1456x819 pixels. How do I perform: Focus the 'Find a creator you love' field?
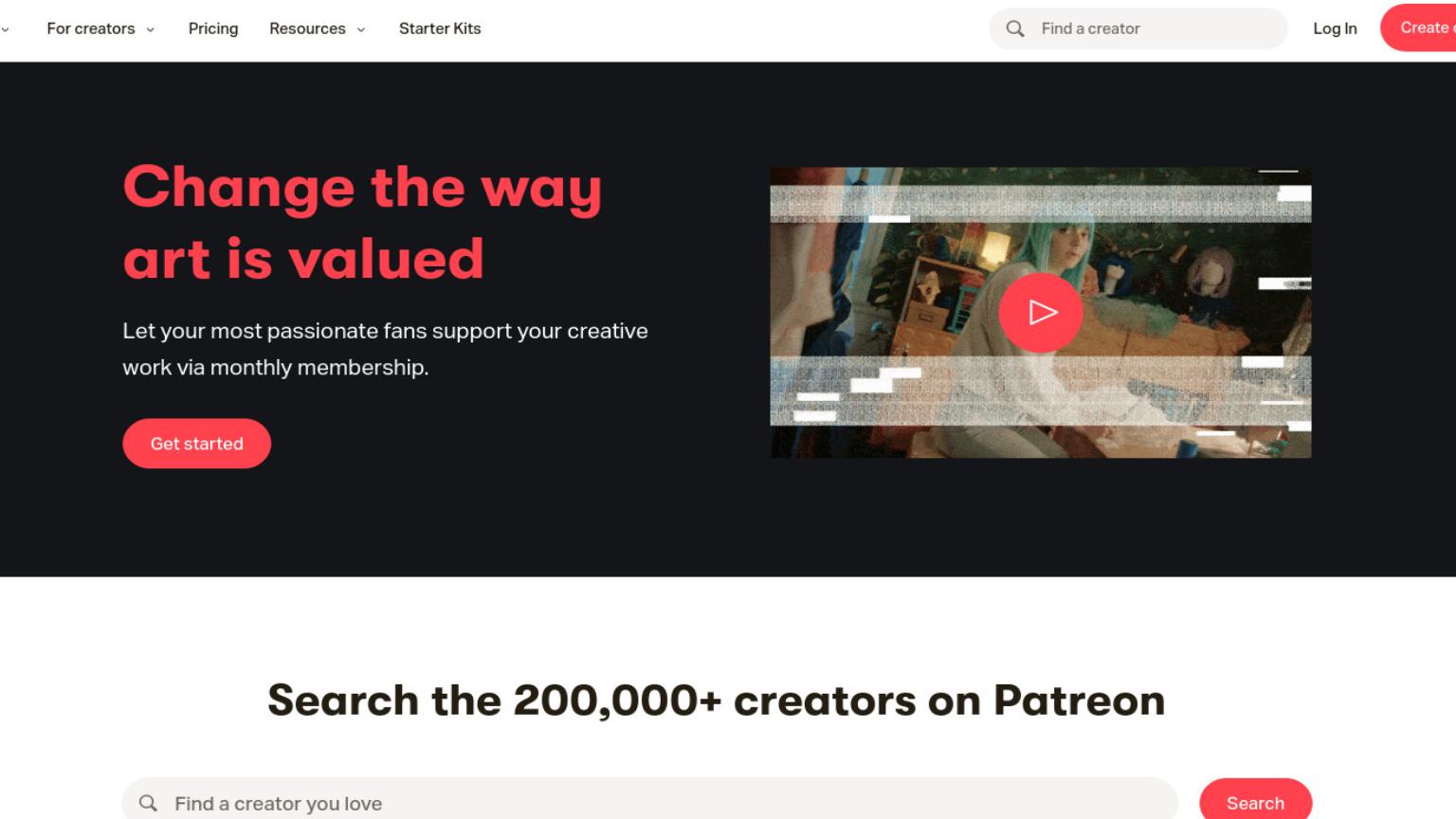tap(649, 802)
